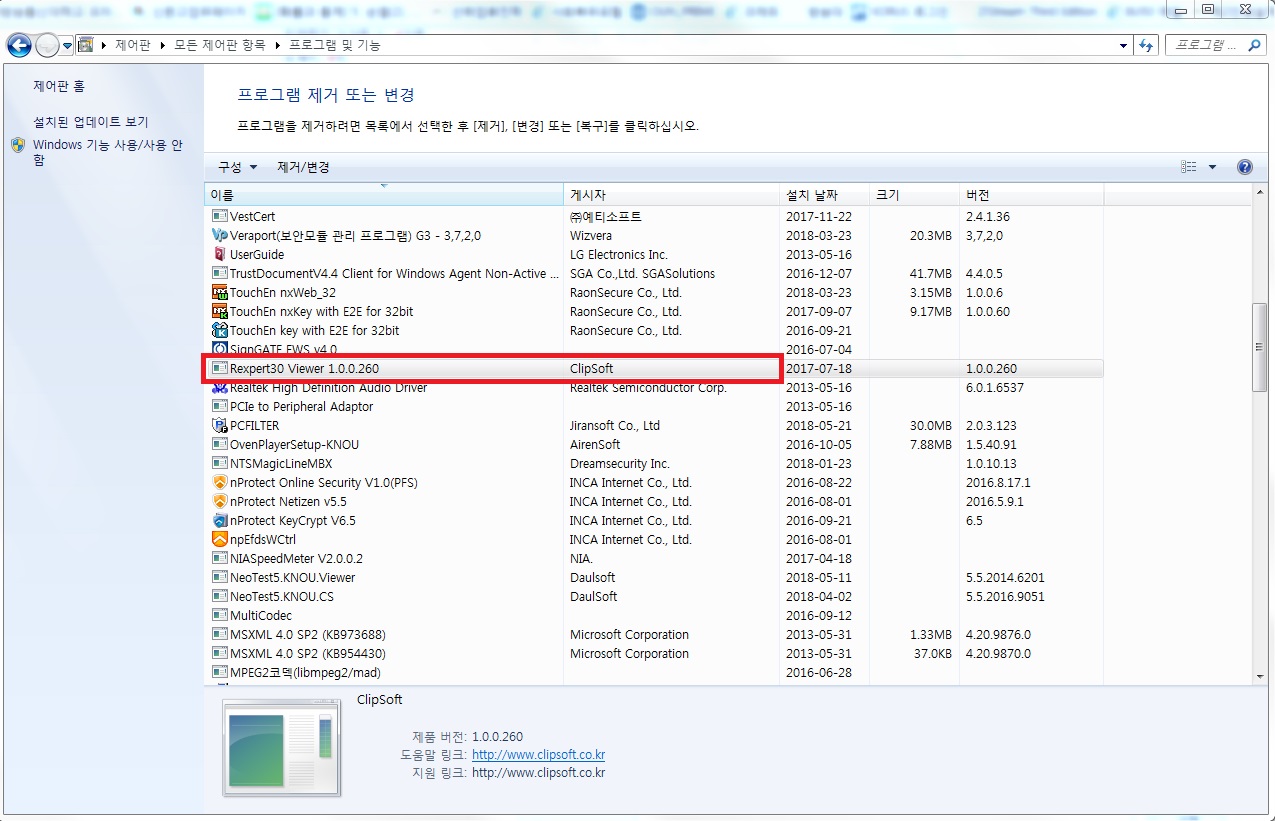Open the address bar history dropdown

coord(1124,46)
